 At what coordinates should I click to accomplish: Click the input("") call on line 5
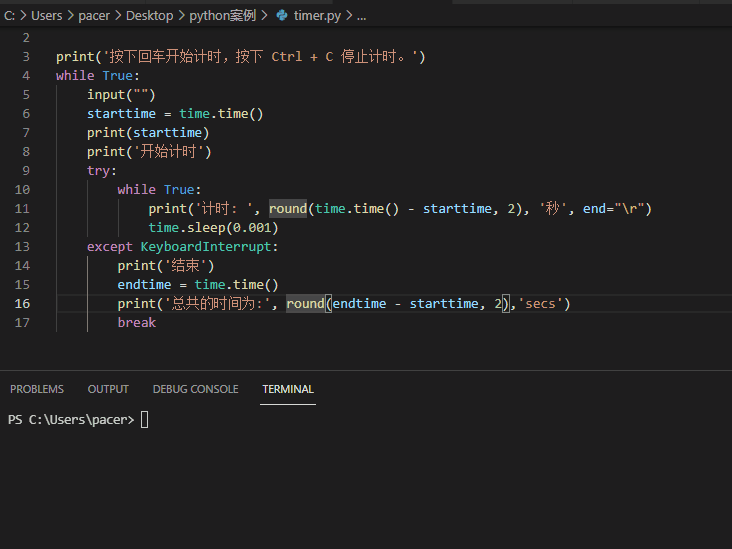point(120,94)
